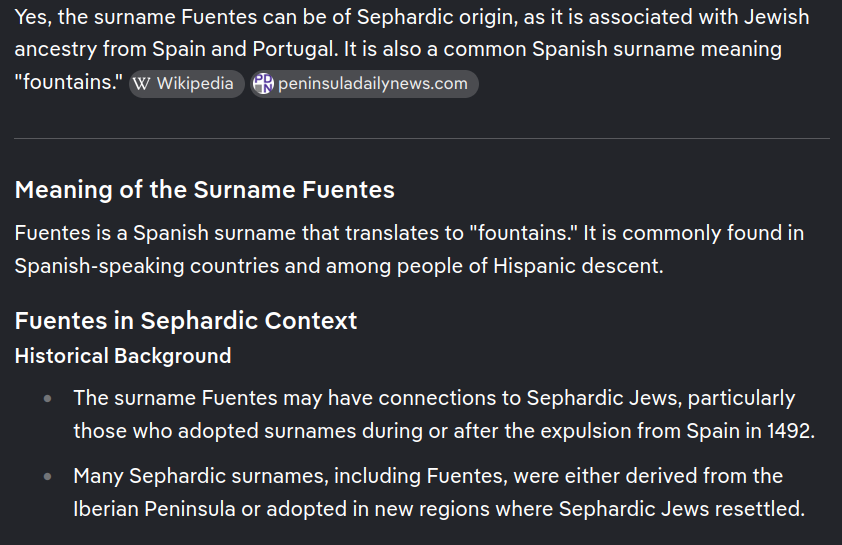Image resolution: width=842 pixels, height=545 pixels.
Task: Click the word "fountains." before the source chips
Action: pyautogui.click(x=68, y=82)
